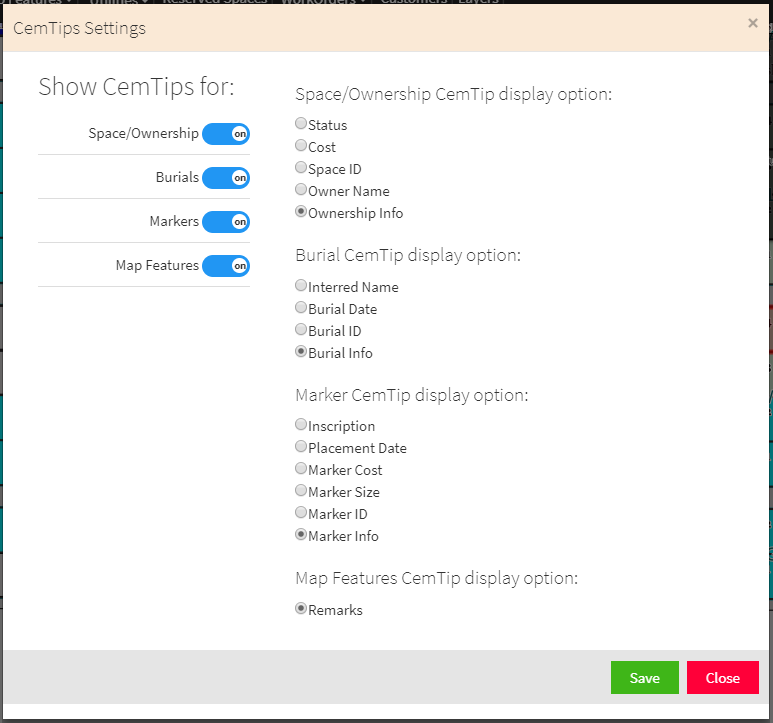Toggle the Map Features CemTips switch
The width and height of the screenshot is (773, 723).
pyautogui.click(x=226, y=266)
